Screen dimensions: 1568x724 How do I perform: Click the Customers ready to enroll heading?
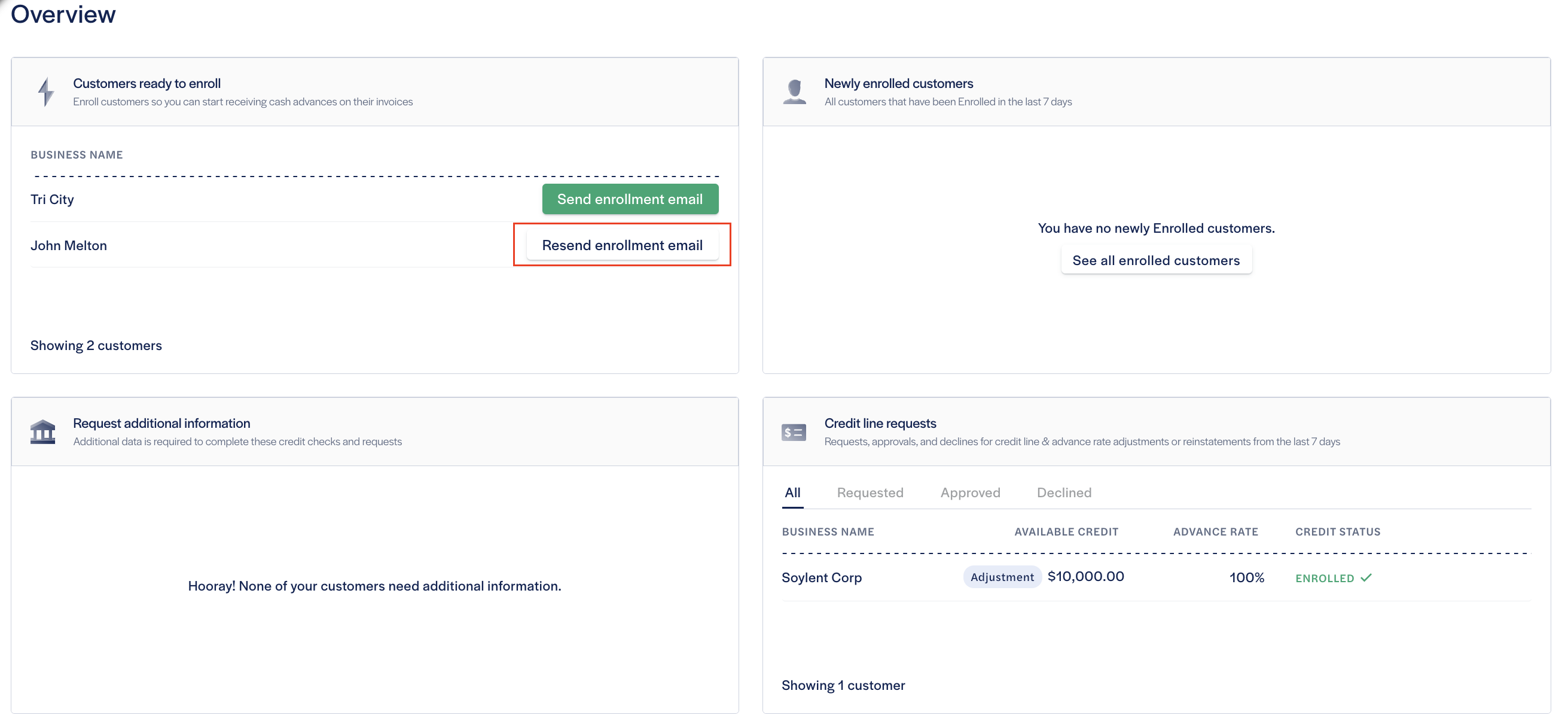click(x=147, y=83)
